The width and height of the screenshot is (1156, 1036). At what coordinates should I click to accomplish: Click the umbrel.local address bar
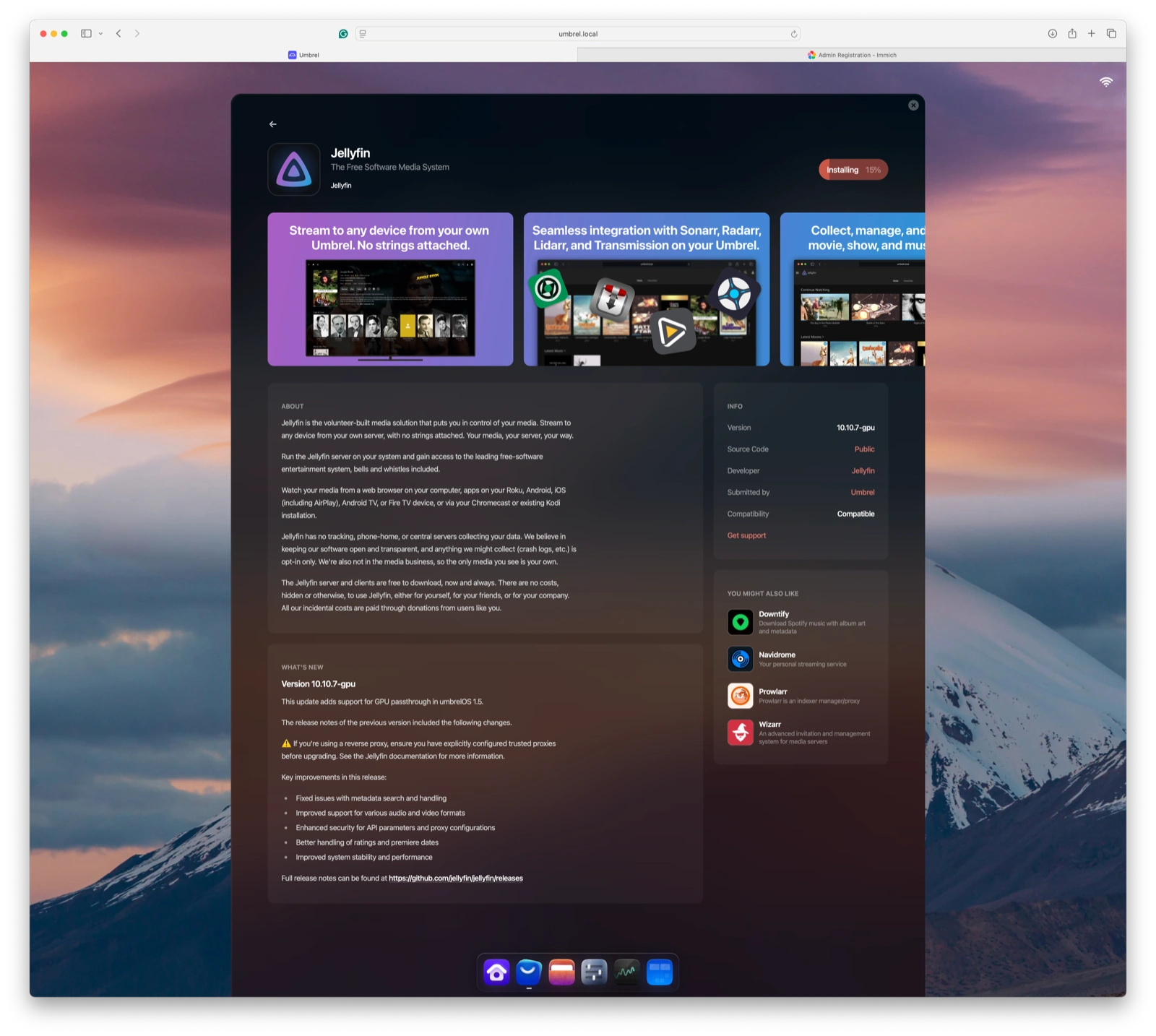[578, 34]
